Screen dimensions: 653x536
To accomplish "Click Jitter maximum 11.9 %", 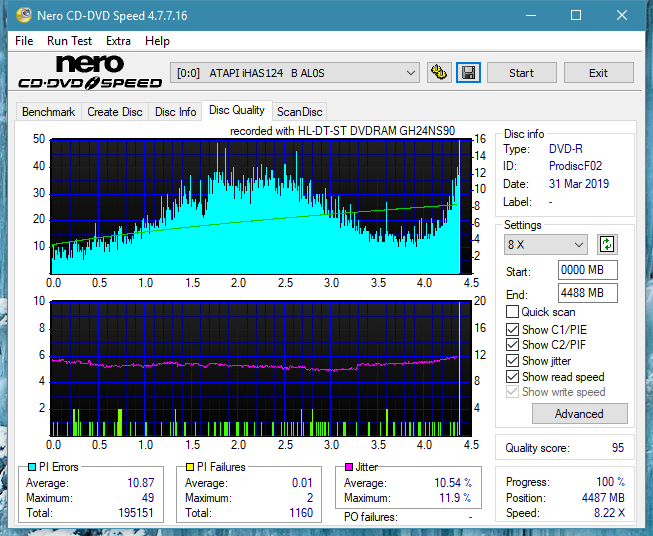I will point(455,498).
